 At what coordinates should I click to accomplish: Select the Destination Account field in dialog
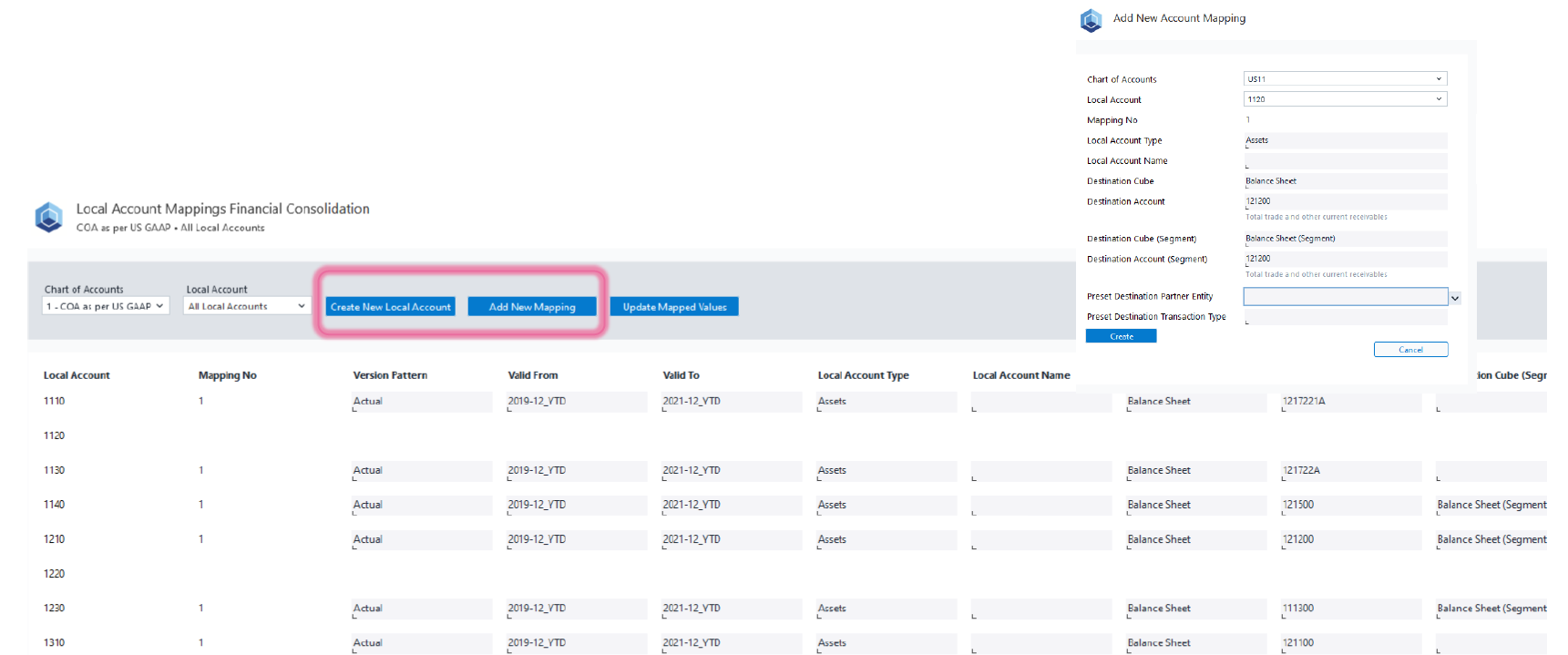click(x=1345, y=201)
